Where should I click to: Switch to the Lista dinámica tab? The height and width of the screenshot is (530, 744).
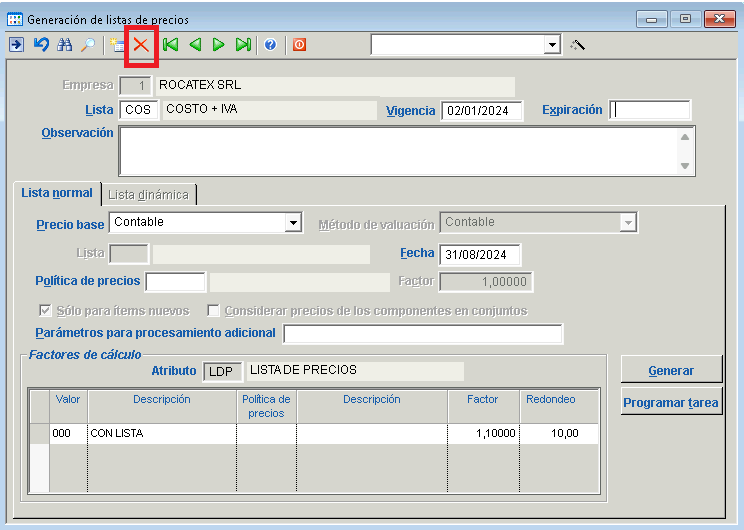148,194
